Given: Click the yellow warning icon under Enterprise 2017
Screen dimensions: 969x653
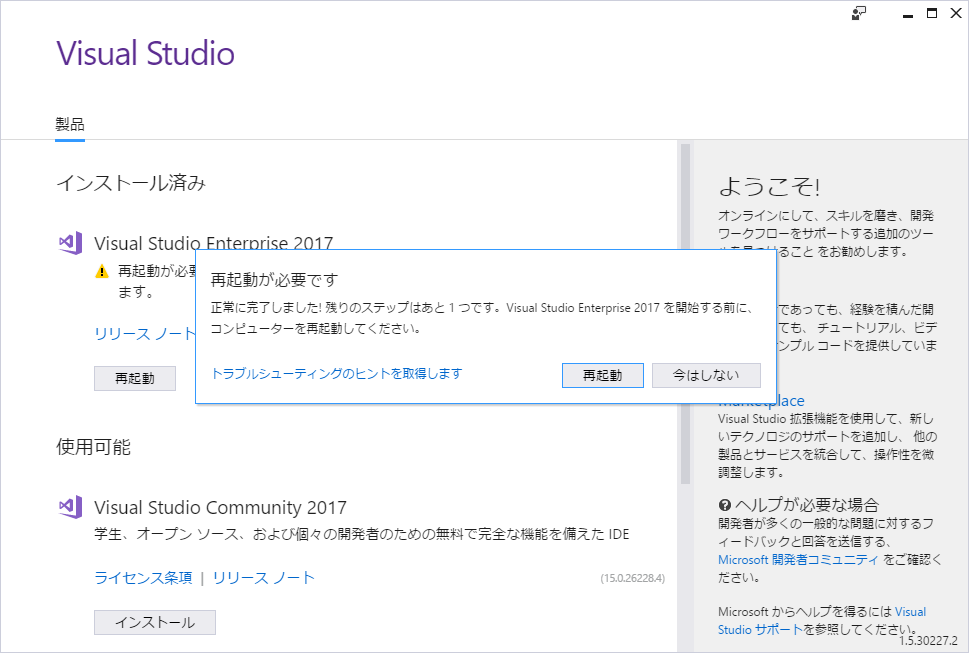Looking at the screenshot, I should (102, 271).
